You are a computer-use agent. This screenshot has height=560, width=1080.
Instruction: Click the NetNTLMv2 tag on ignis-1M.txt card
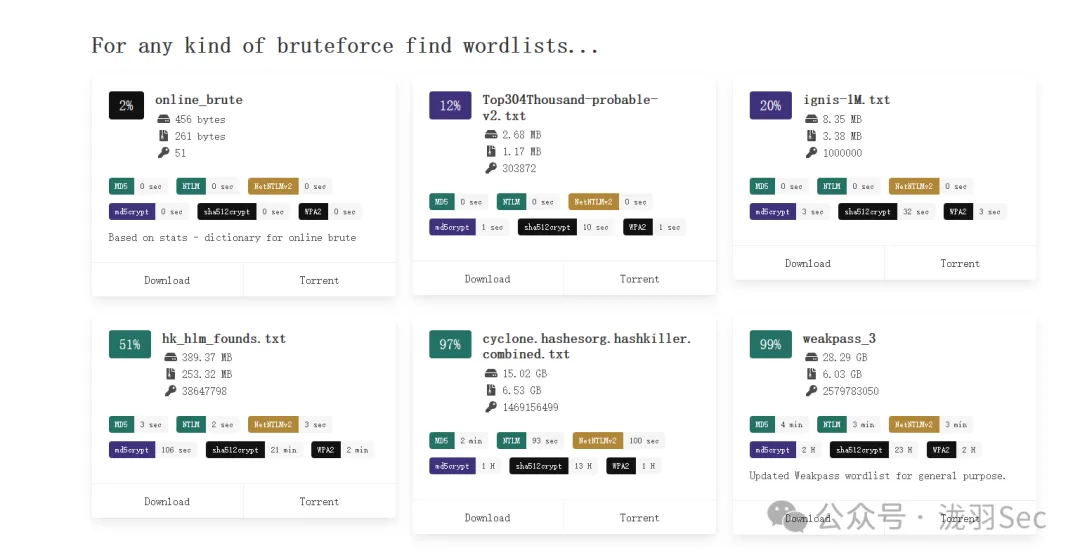913,186
